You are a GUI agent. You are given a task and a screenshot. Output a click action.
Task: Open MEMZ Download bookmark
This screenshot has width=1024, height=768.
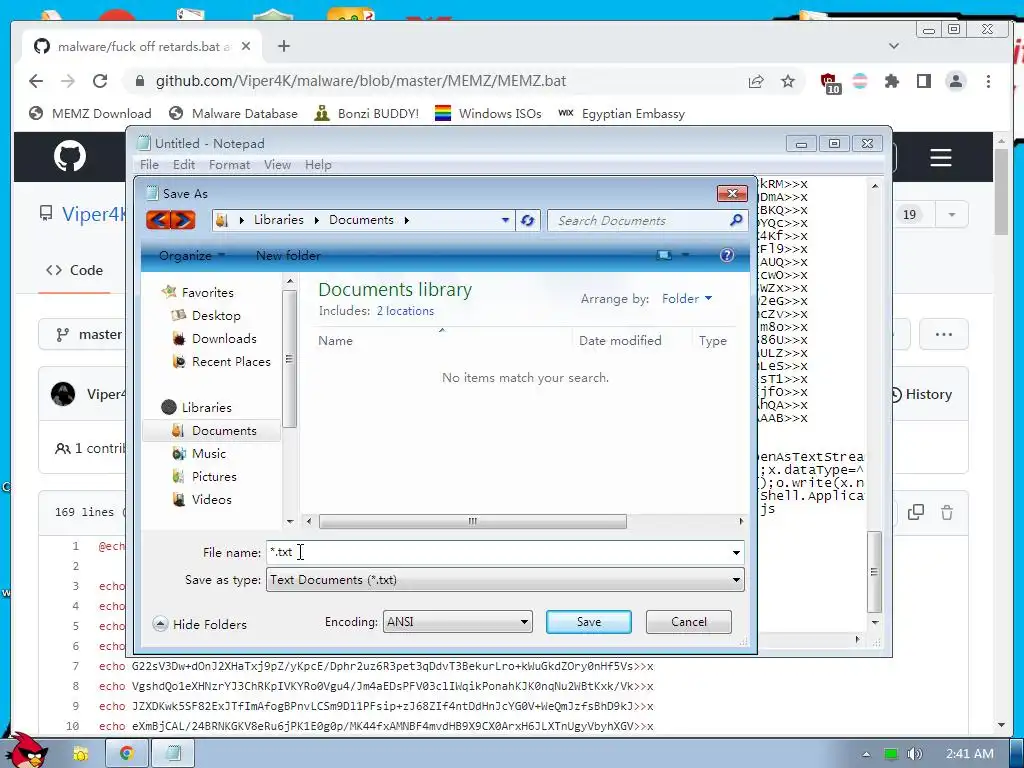tap(90, 114)
